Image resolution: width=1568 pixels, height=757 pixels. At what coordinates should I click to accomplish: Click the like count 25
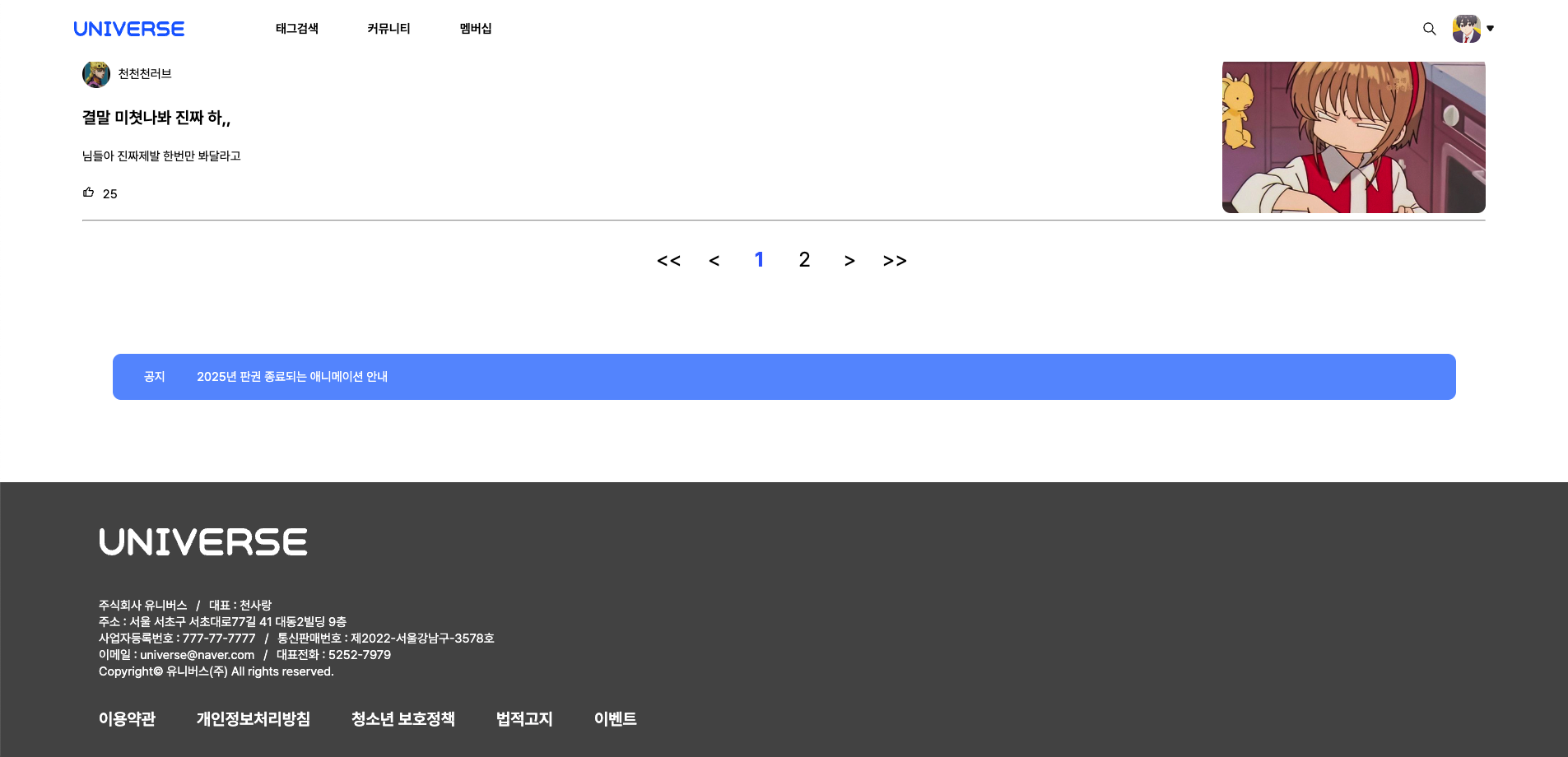(110, 194)
